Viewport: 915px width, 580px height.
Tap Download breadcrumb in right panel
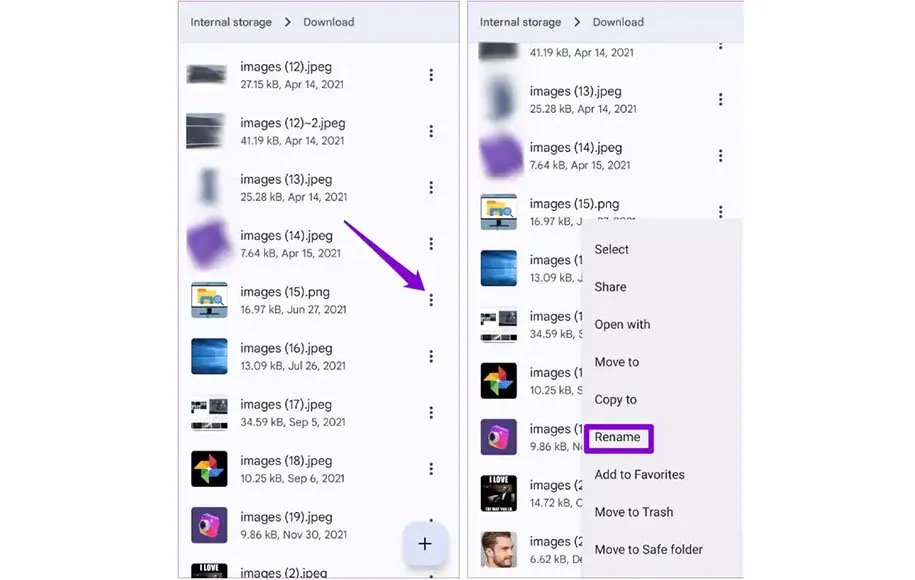click(x=618, y=22)
